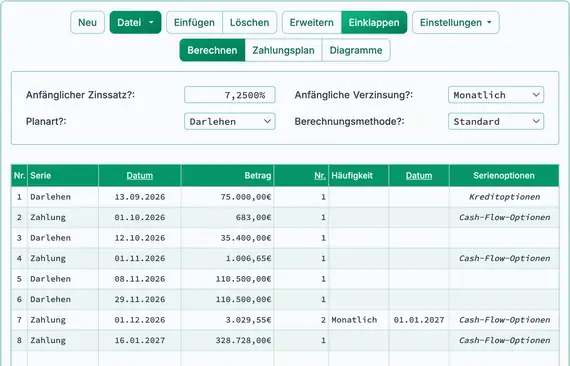Screen dimensions: 570x366
Task: Switch to the Diagramme tab
Action: pyautogui.click(x=356, y=50)
